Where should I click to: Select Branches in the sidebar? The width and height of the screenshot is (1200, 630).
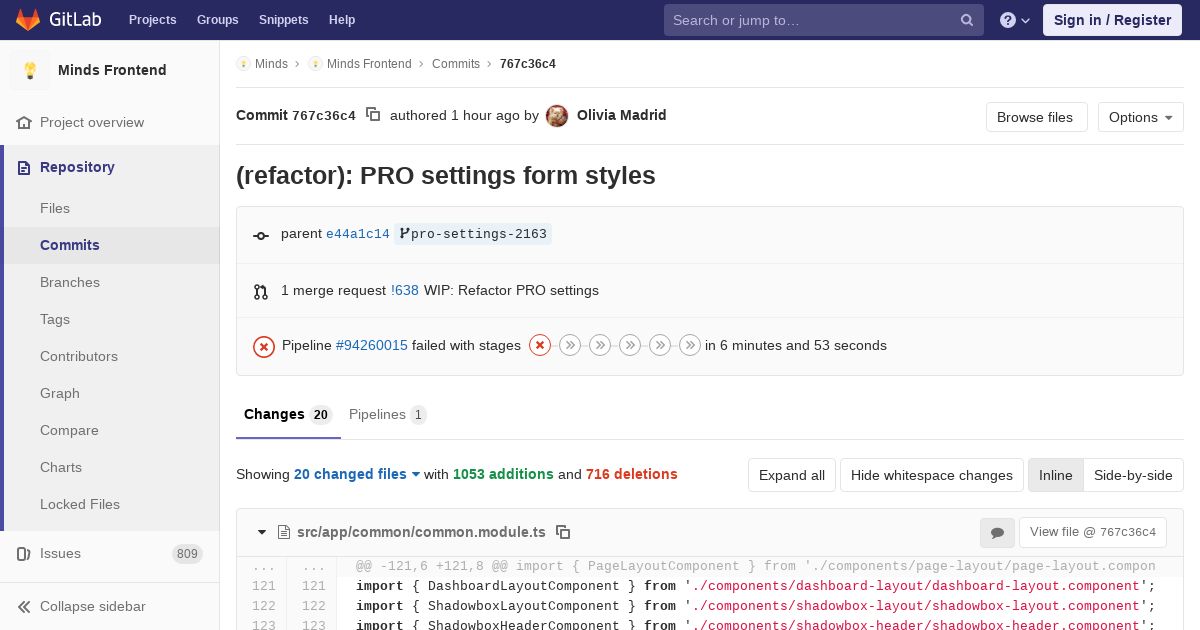click(x=70, y=282)
